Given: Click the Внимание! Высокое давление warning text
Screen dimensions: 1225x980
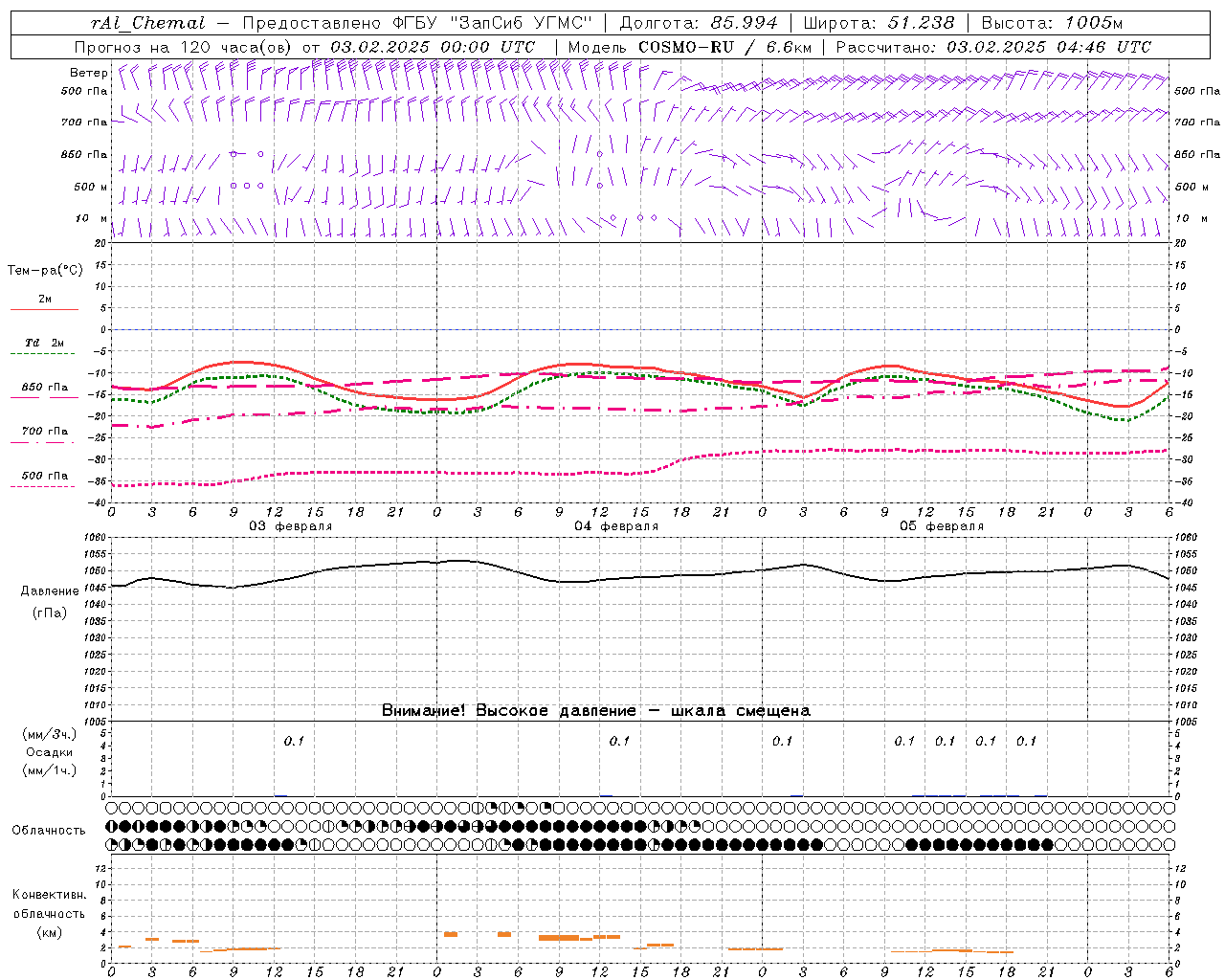Looking at the screenshot, I should point(595,710).
